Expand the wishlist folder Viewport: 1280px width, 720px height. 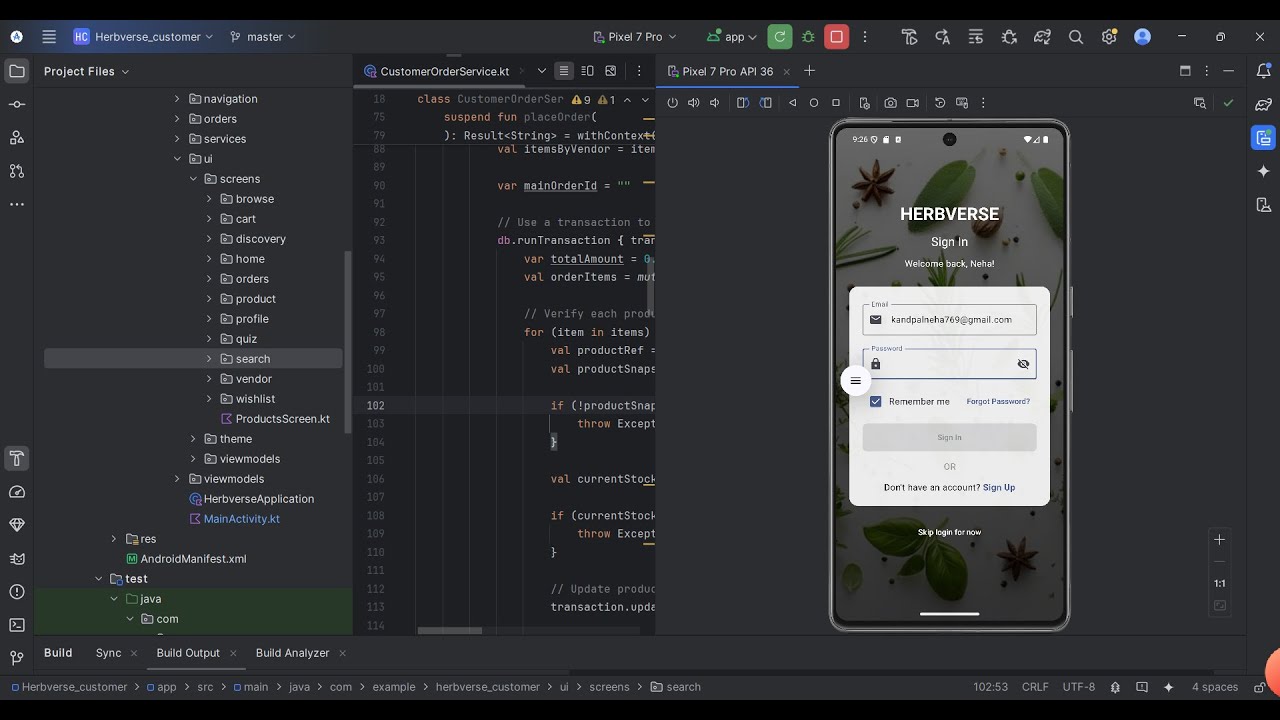pyautogui.click(x=209, y=399)
